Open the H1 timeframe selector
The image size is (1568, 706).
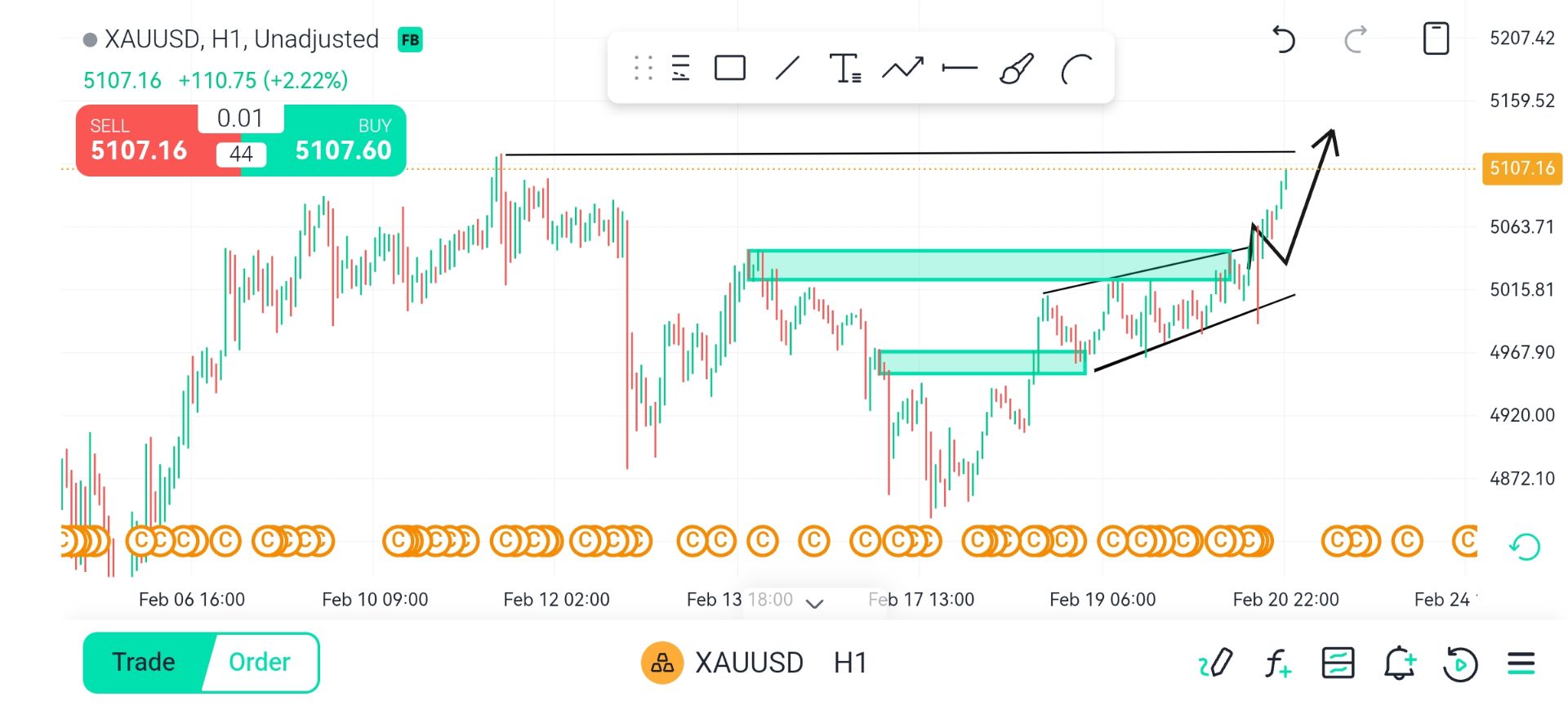coord(850,663)
